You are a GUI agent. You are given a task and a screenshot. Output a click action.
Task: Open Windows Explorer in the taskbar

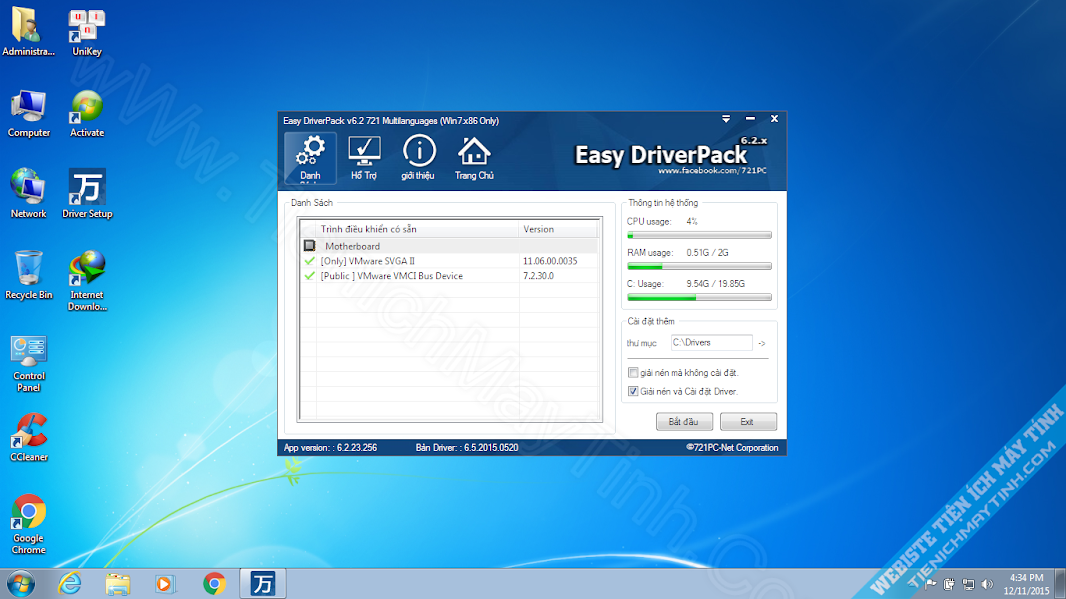pos(118,583)
